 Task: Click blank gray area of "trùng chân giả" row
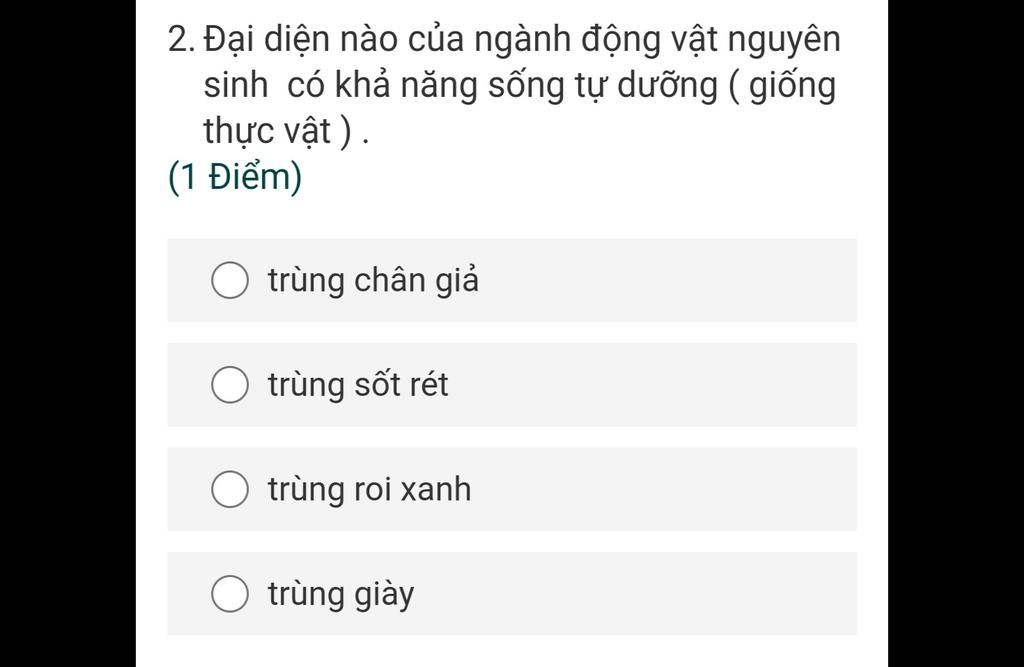(x=666, y=280)
